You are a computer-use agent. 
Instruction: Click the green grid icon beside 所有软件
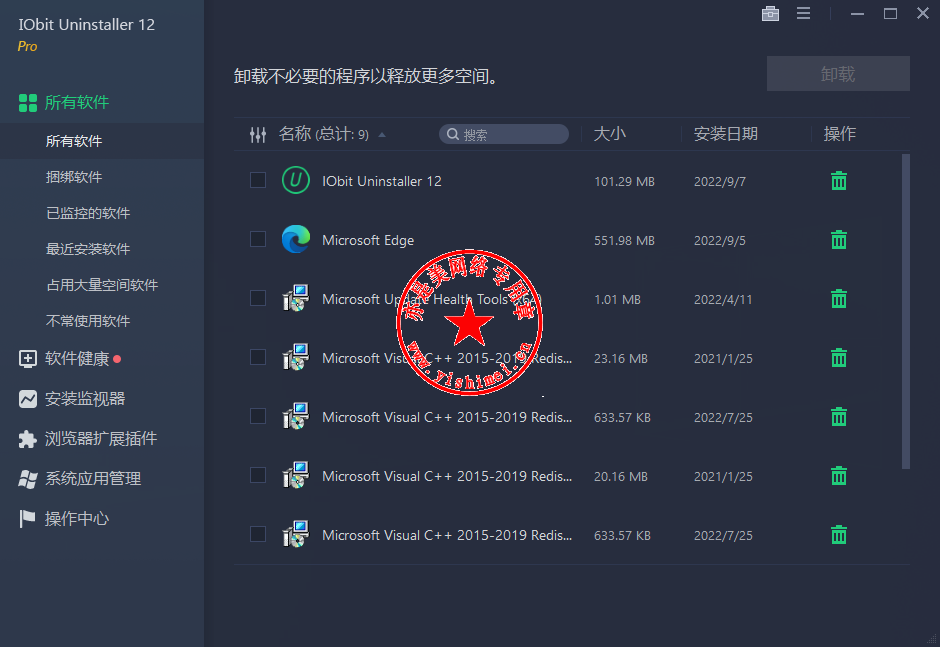[x=28, y=103]
